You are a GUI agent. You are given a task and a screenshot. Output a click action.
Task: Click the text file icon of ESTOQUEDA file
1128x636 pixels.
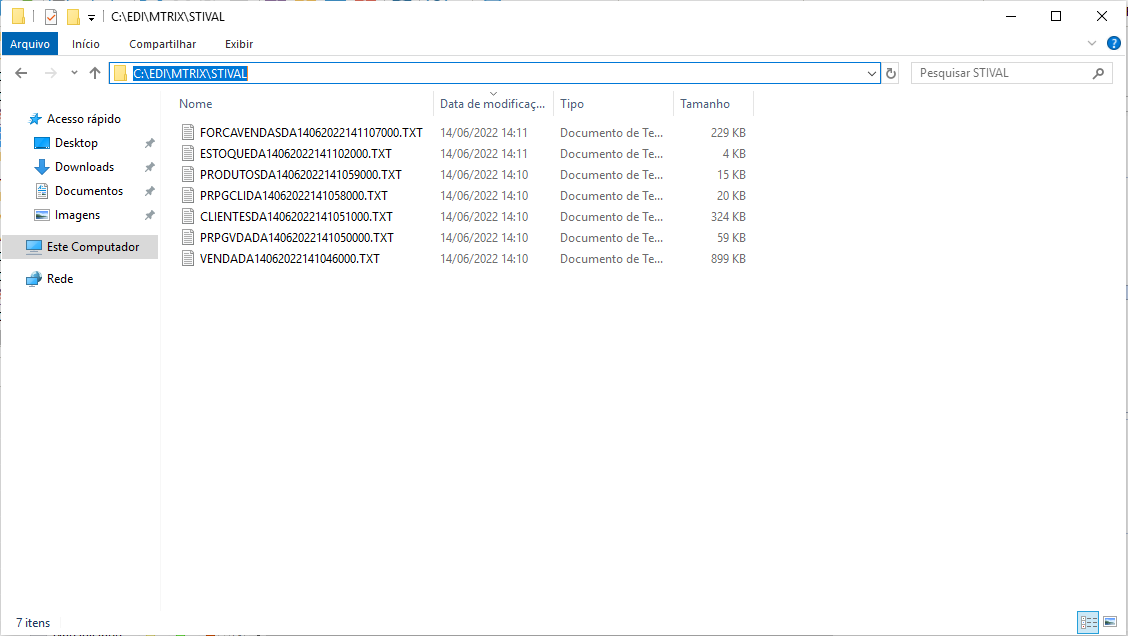[188, 153]
